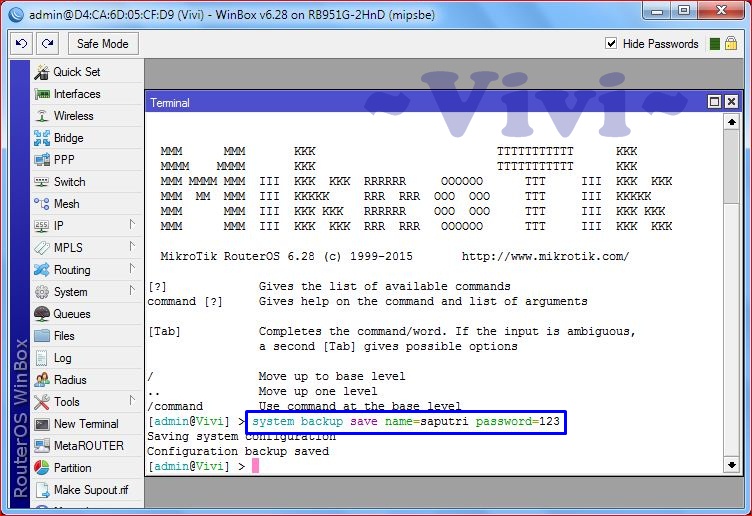Select Wireless menu label
The image size is (752, 516).
point(73,116)
